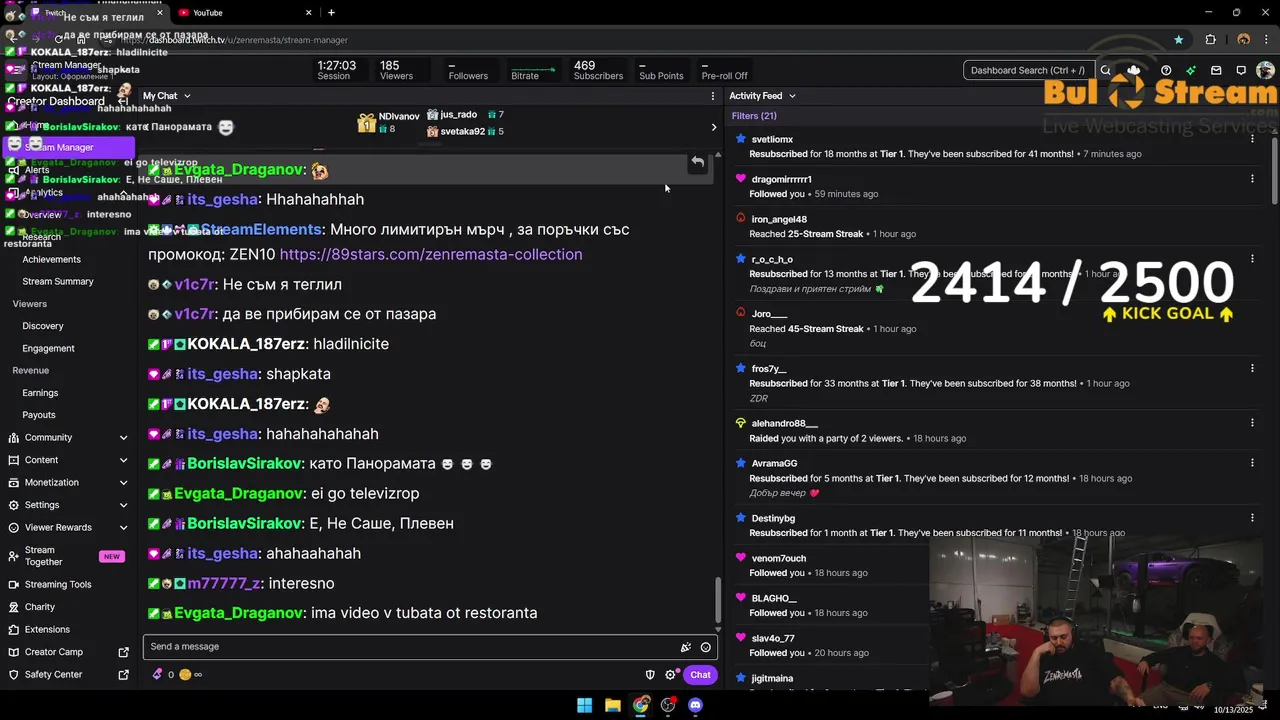The width and height of the screenshot is (1280, 720).
Task: Click the white cloud icon near search
Action: 1133,70
